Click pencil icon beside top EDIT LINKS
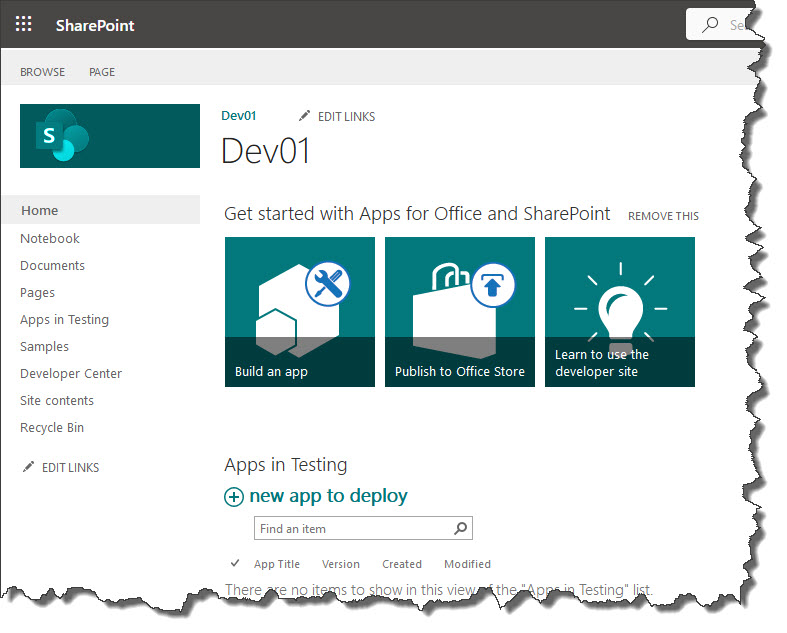Viewport: 787px width, 633px height. pos(304,116)
